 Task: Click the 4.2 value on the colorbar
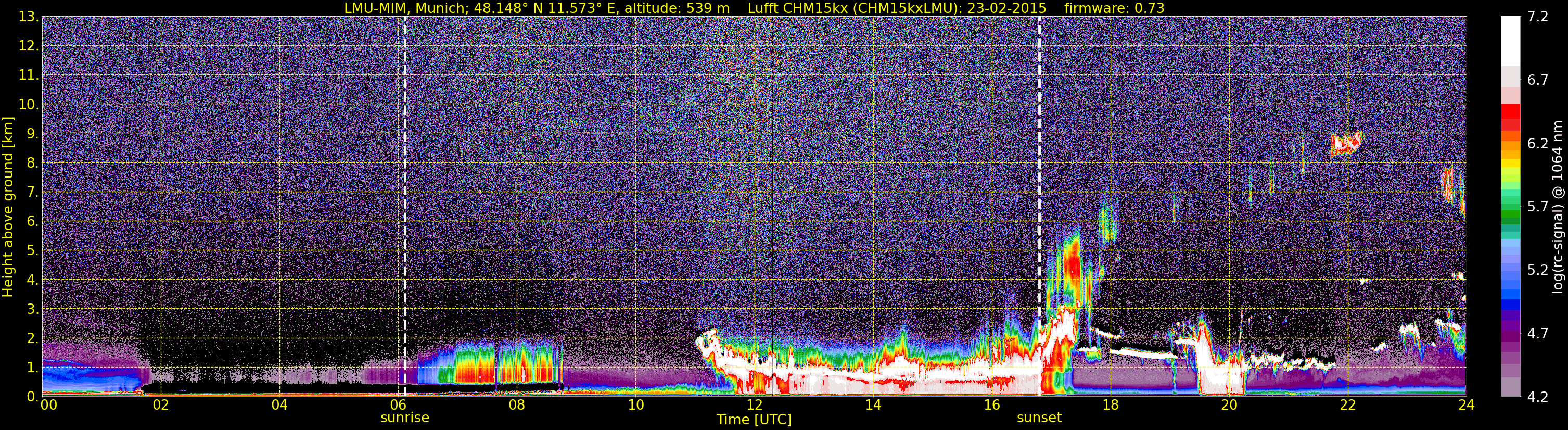(x=1538, y=397)
